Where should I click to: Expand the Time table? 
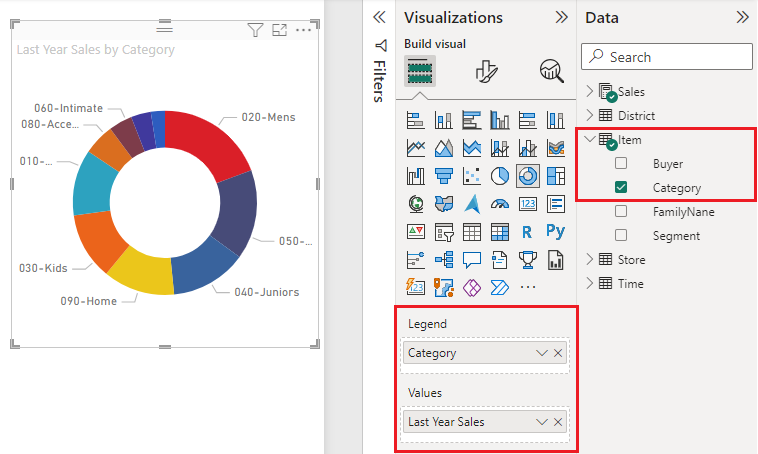[x=589, y=283]
